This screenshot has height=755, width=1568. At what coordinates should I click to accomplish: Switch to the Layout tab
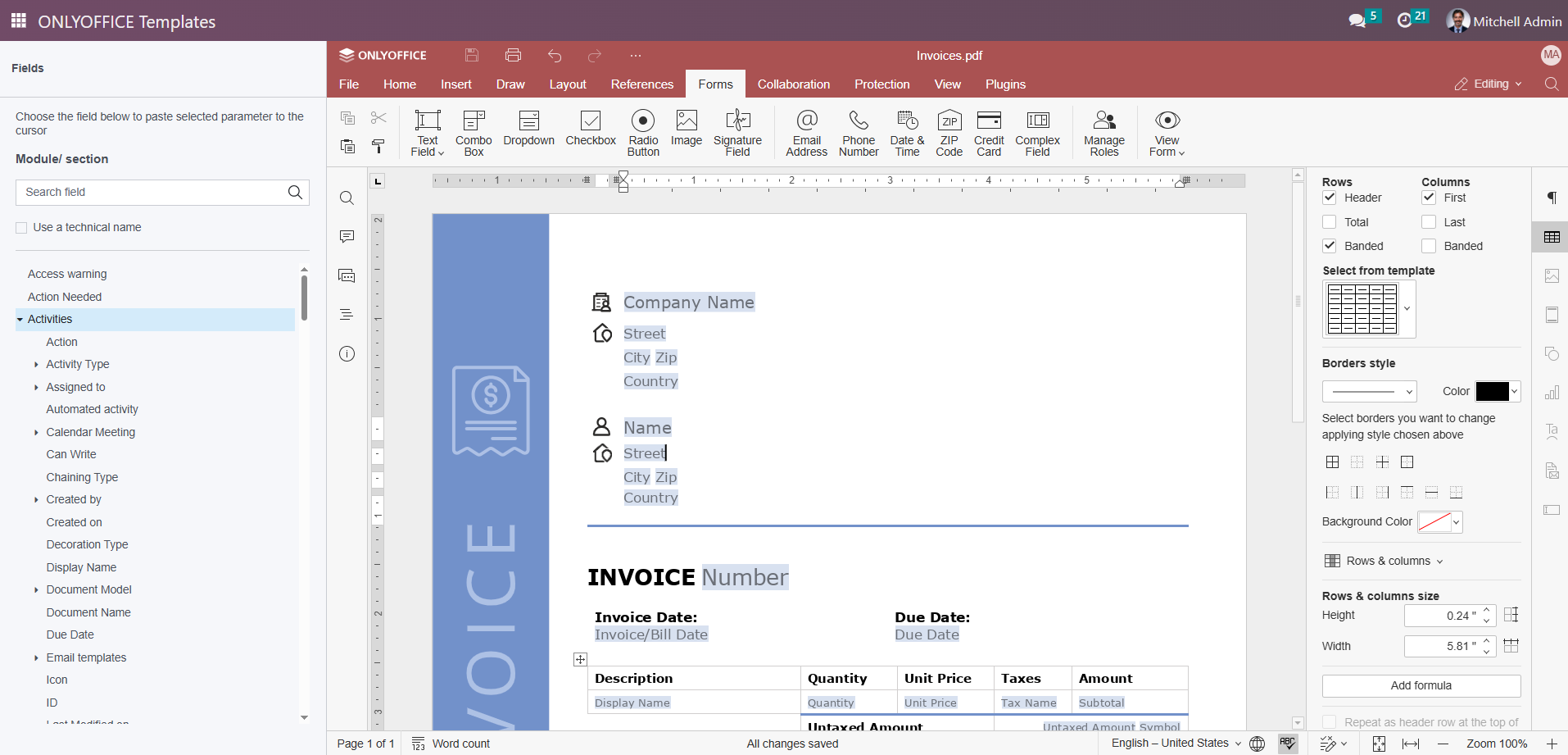pyautogui.click(x=568, y=84)
